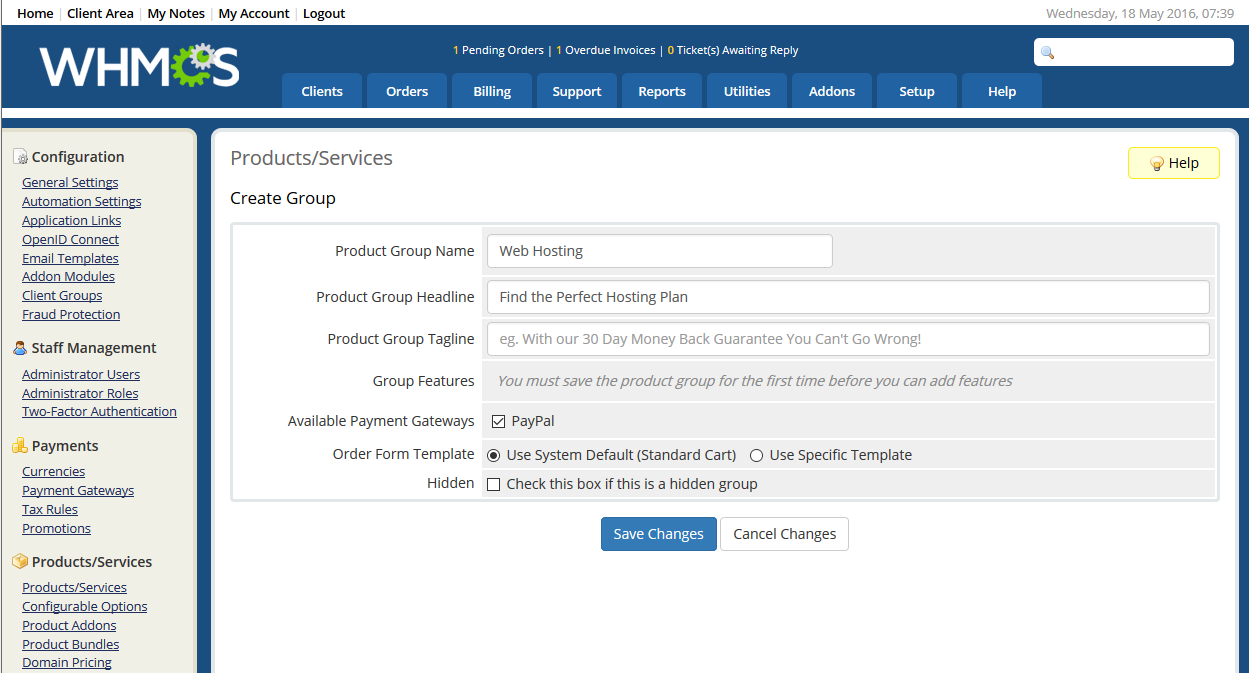Select Use System Default radio option
The height and width of the screenshot is (673, 1250).
click(x=493, y=456)
